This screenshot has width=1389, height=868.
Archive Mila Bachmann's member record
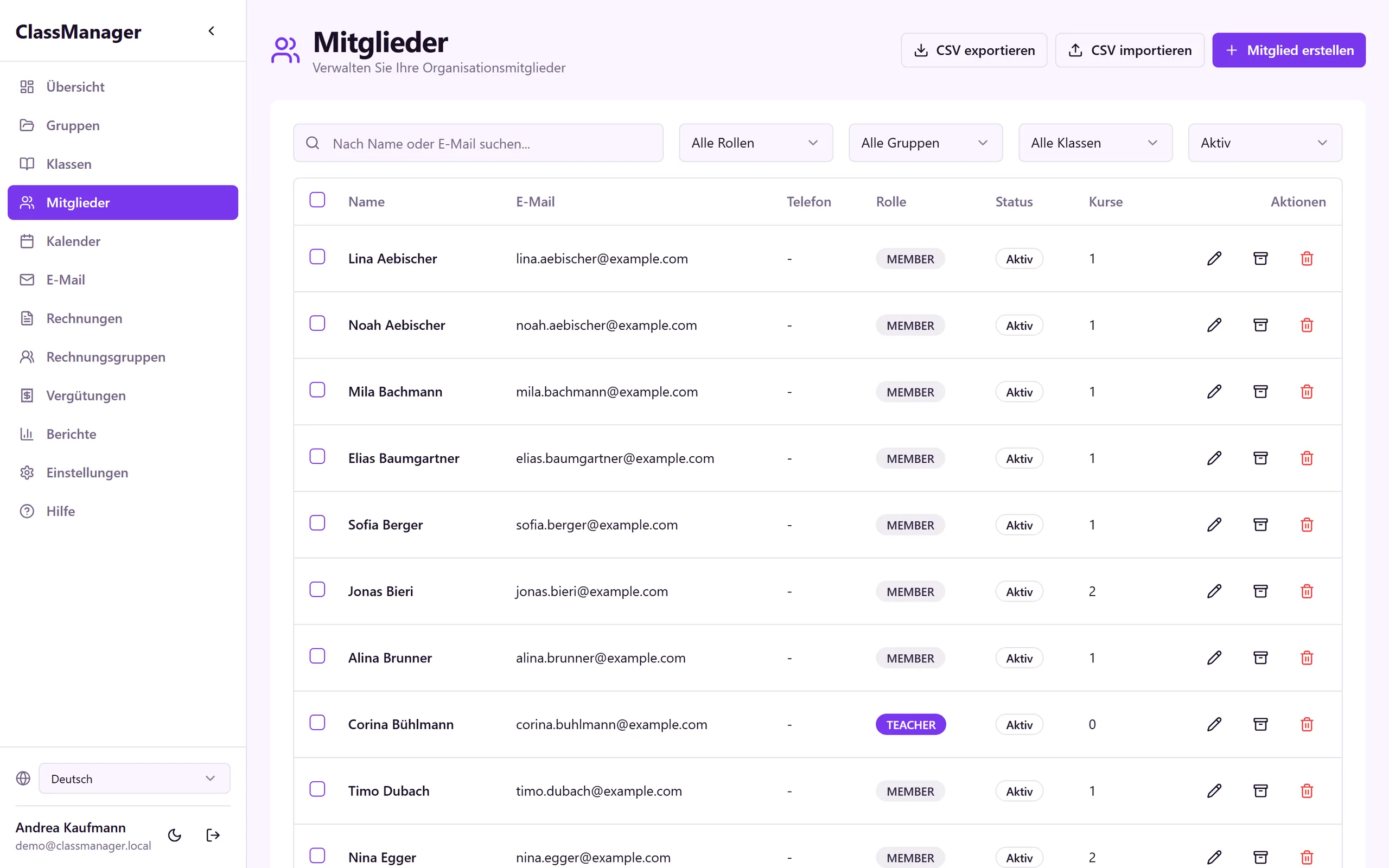(1260, 392)
